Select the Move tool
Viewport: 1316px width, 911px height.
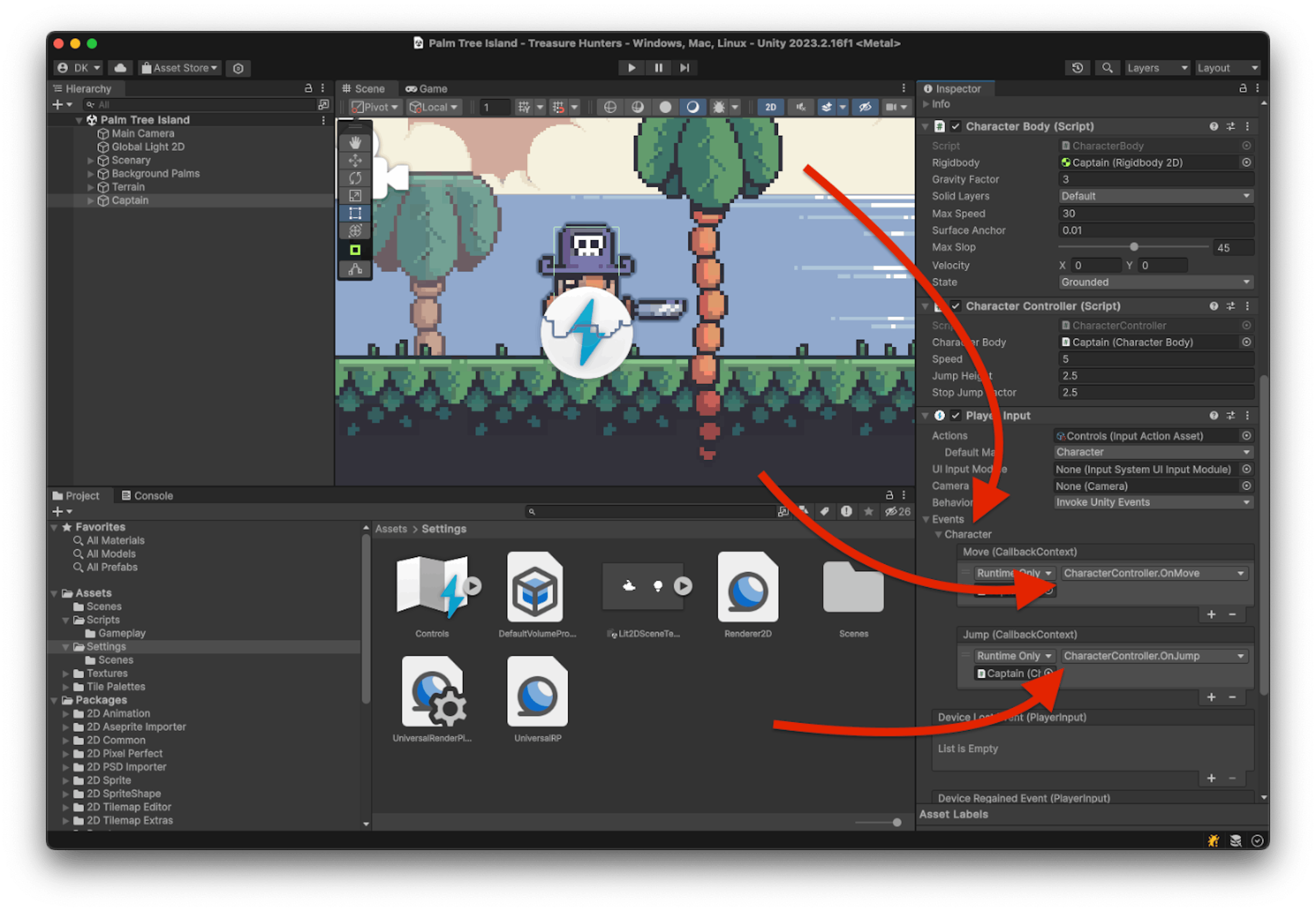[x=355, y=161]
